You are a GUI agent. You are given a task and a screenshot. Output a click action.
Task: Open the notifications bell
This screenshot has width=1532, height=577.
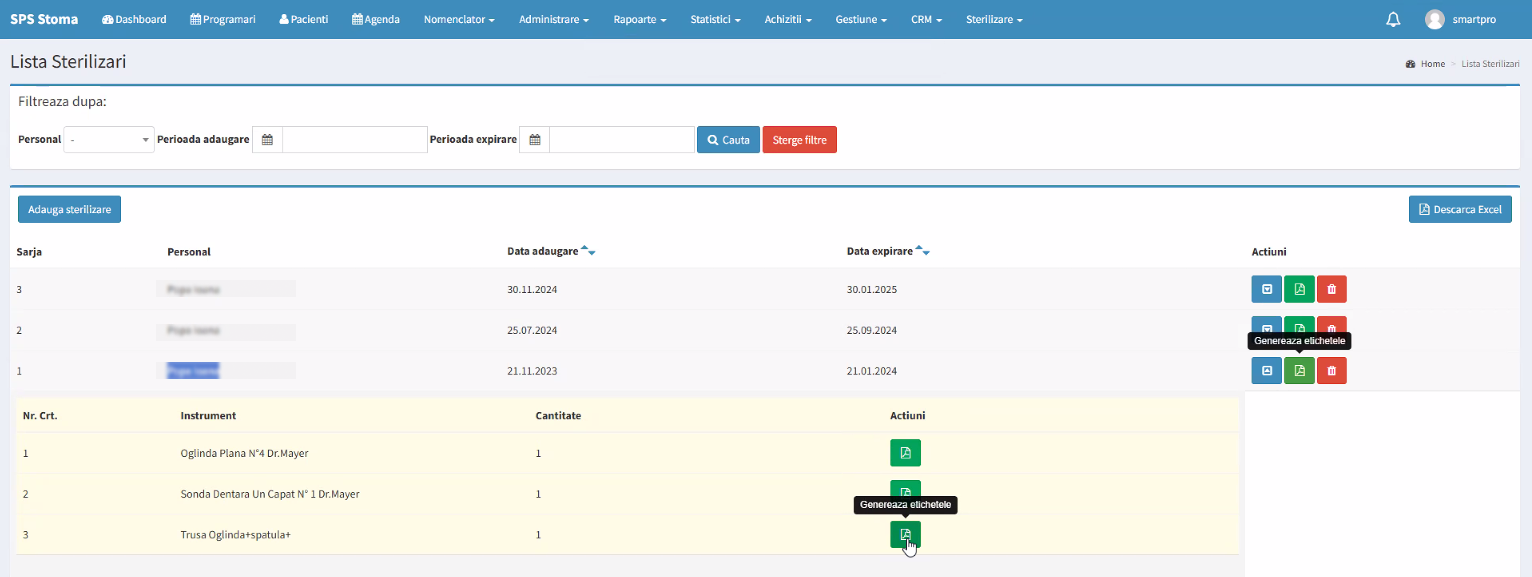pos(1393,19)
